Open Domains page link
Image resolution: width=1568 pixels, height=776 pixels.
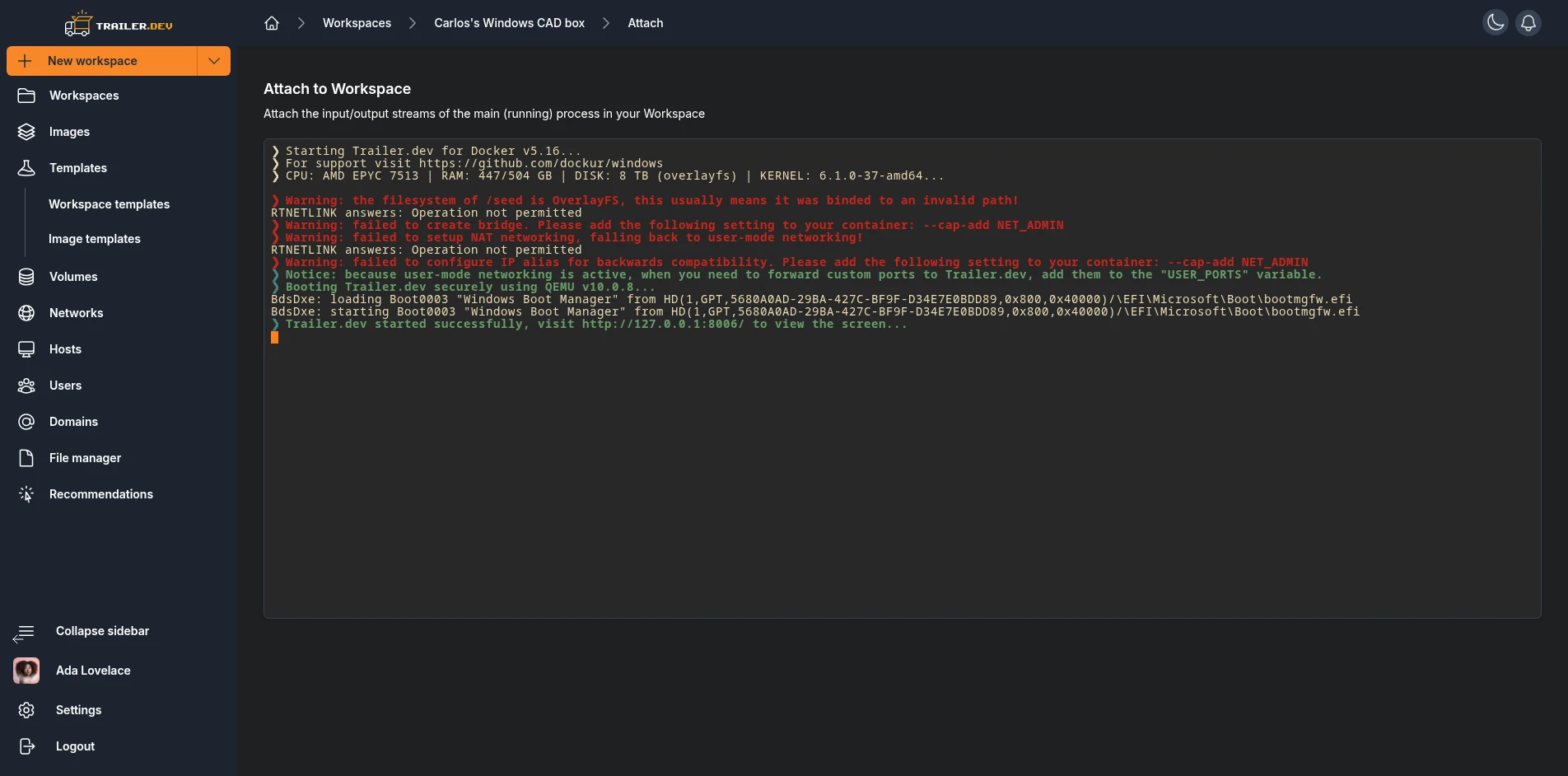click(x=73, y=422)
